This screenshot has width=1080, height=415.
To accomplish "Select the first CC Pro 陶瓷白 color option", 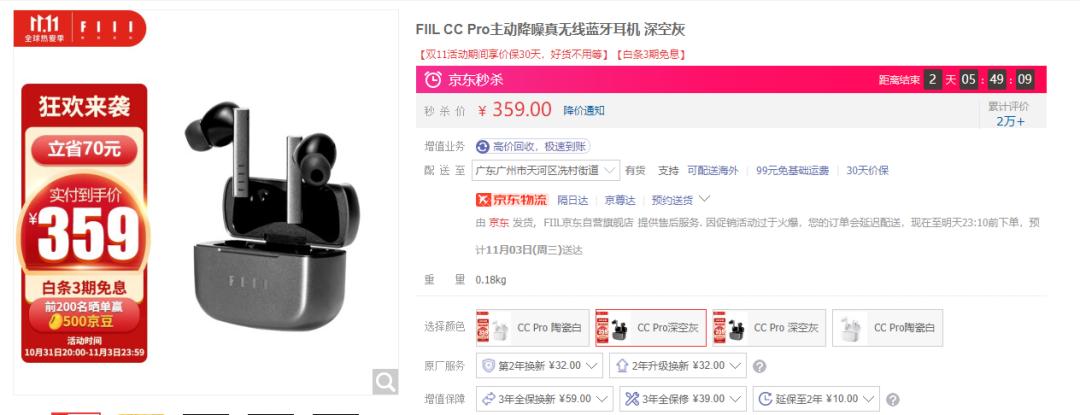I will [532, 328].
